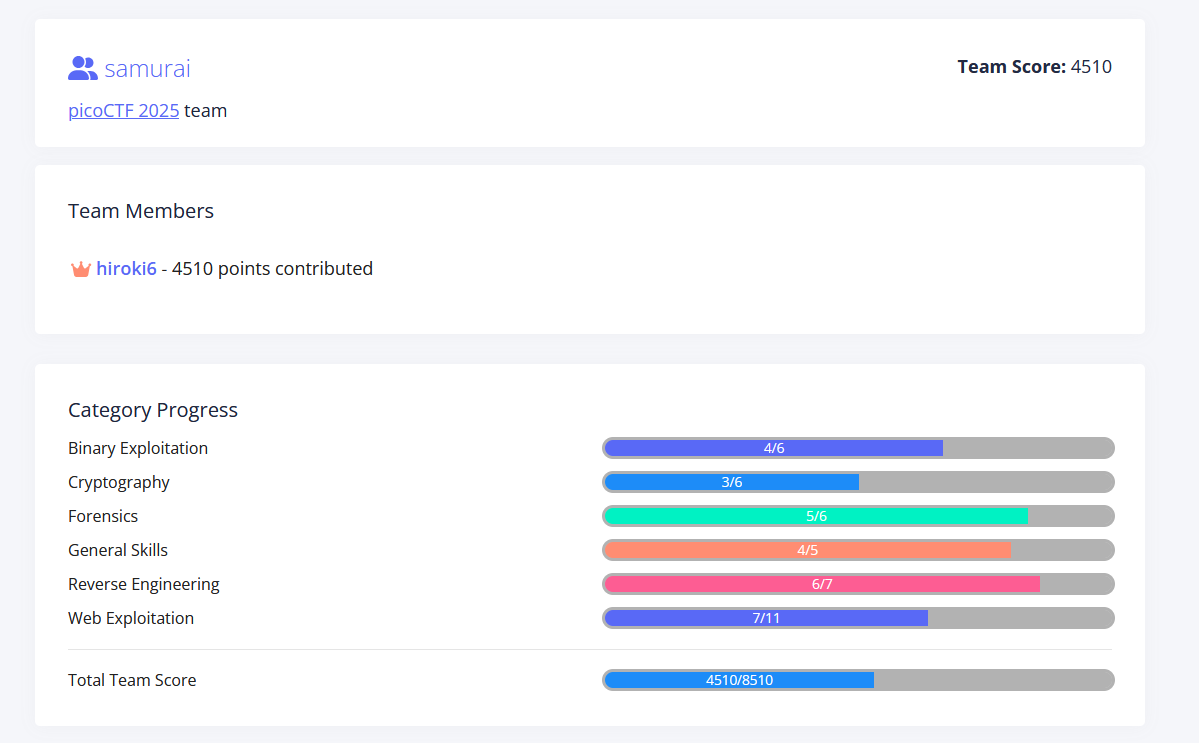Click the Reverse Engineering category label
The height and width of the screenshot is (743, 1199).
point(144,584)
